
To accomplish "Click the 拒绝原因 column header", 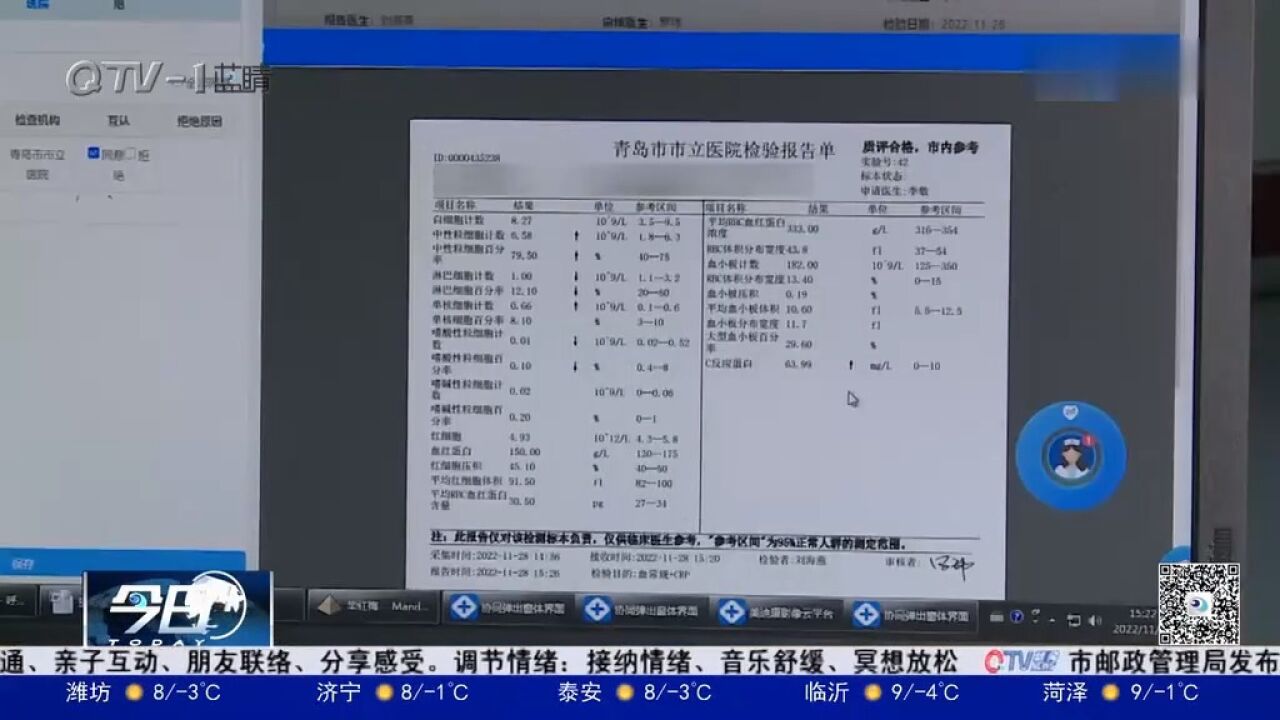I will [x=200, y=121].
